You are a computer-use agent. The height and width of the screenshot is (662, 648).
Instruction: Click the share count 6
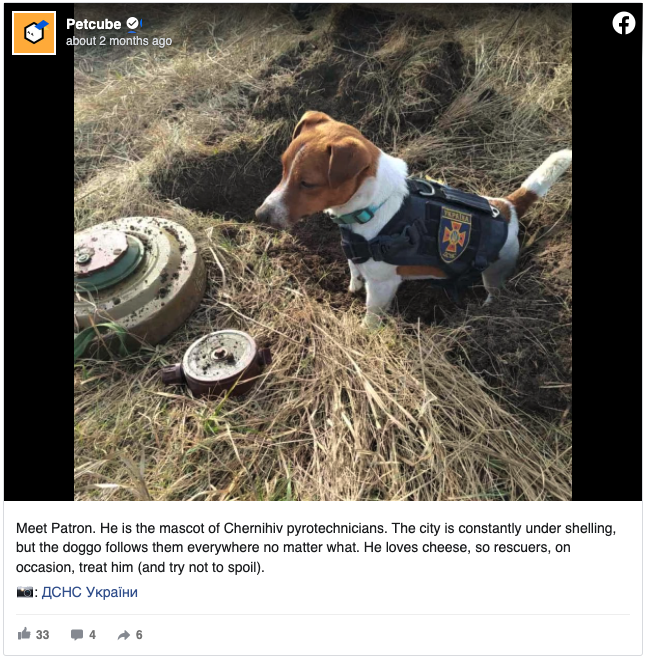(139, 635)
